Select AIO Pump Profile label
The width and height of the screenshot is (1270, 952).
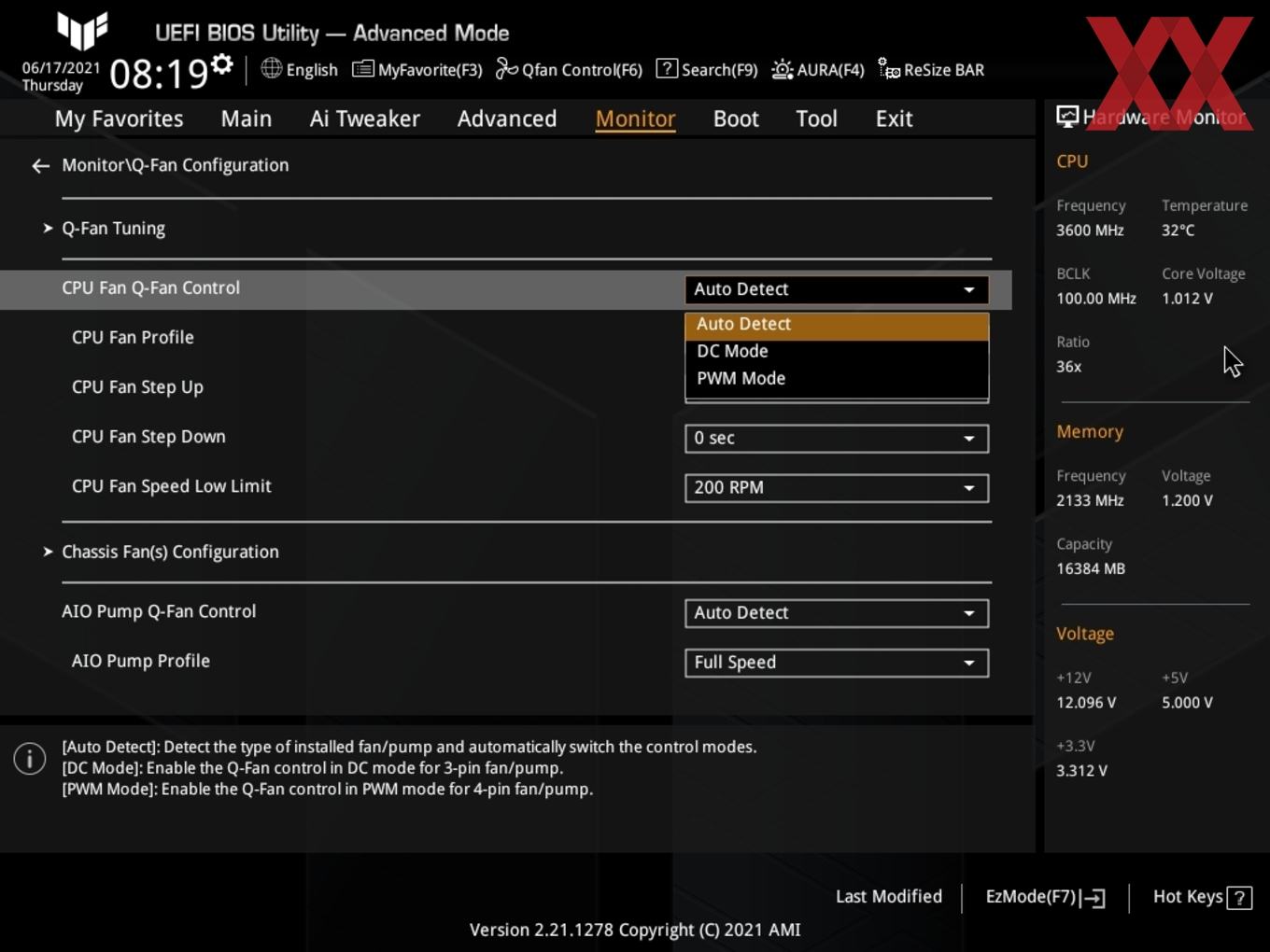click(141, 661)
